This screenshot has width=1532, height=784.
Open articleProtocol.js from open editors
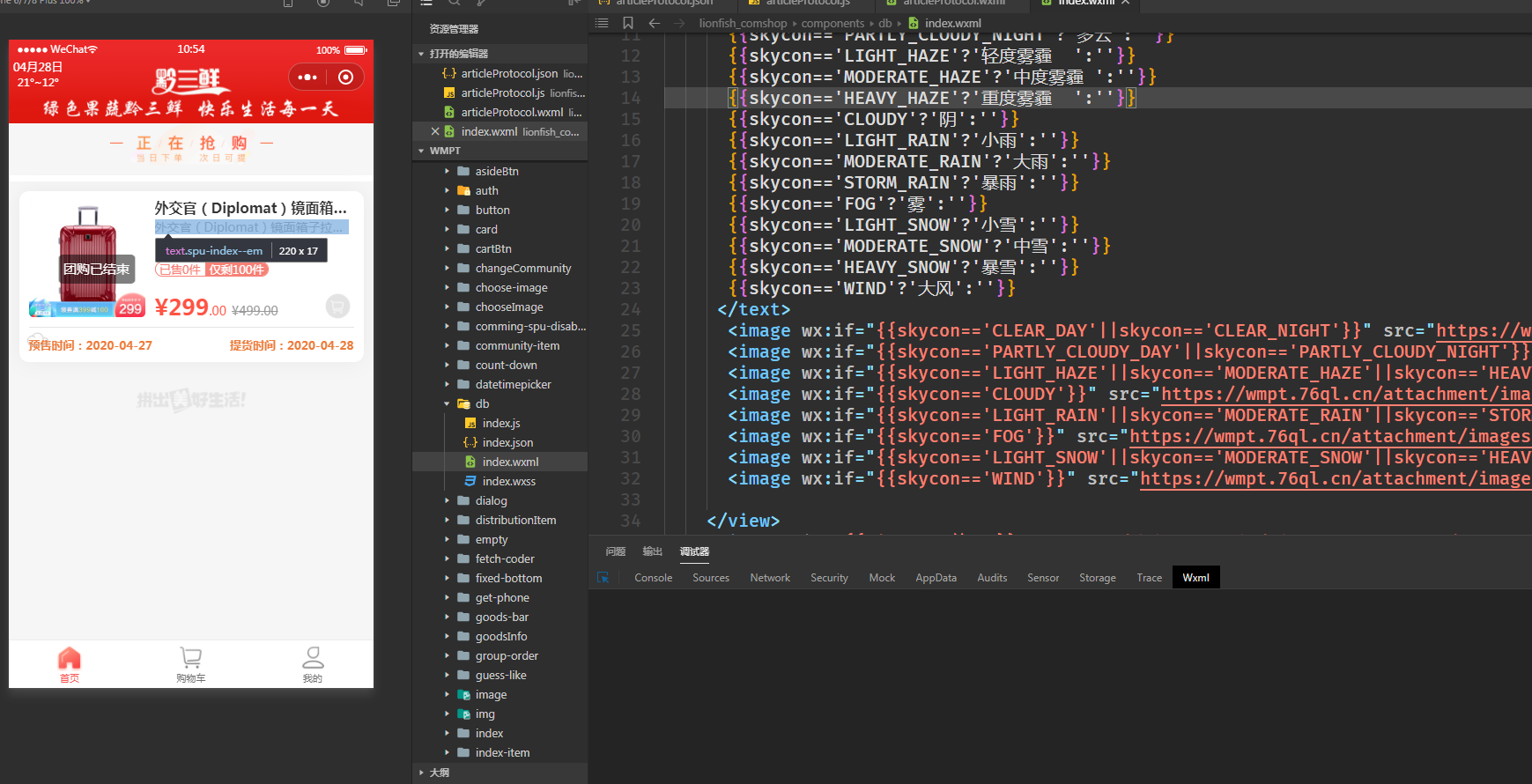pyautogui.click(x=503, y=92)
